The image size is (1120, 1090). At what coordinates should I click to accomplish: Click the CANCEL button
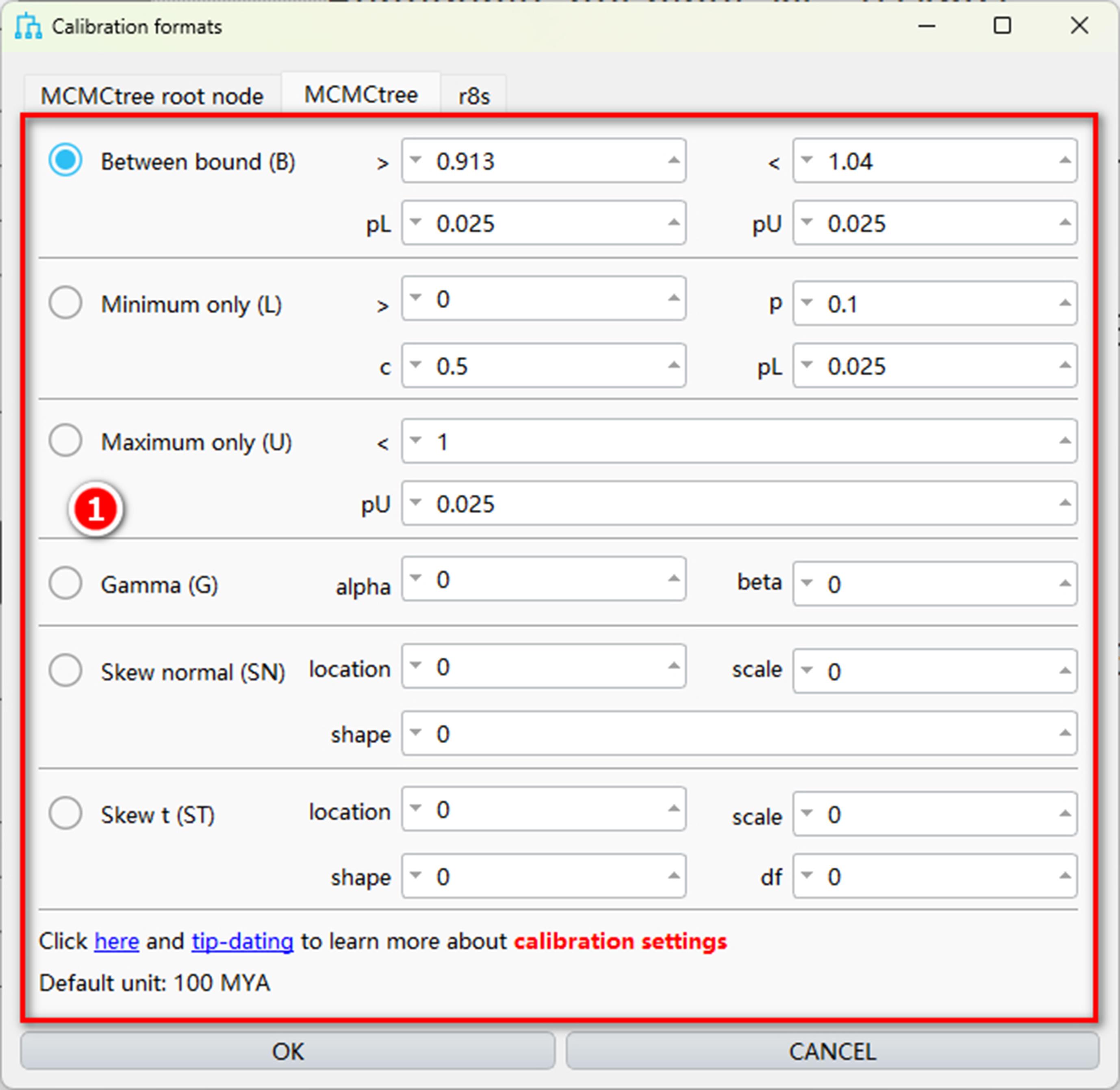click(x=833, y=1051)
